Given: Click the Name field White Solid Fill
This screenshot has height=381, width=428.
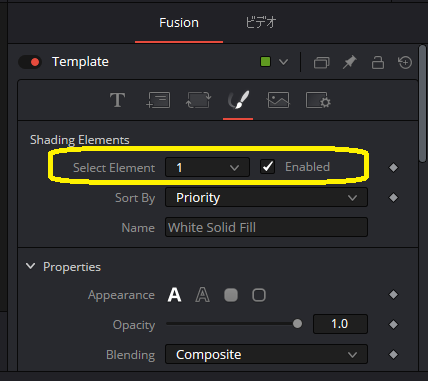Looking at the screenshot, I should (266, 227).
